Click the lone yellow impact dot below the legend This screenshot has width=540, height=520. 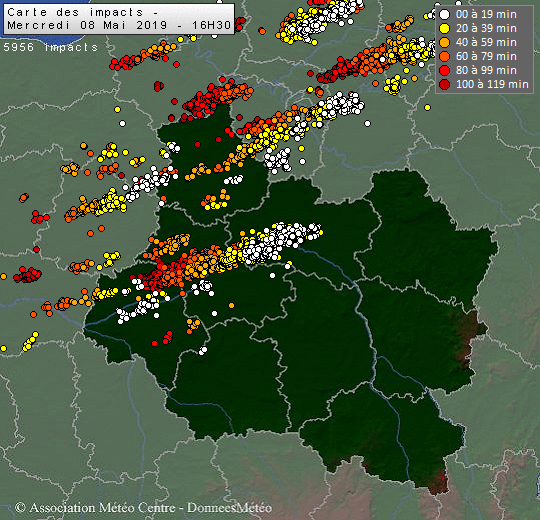427,107
